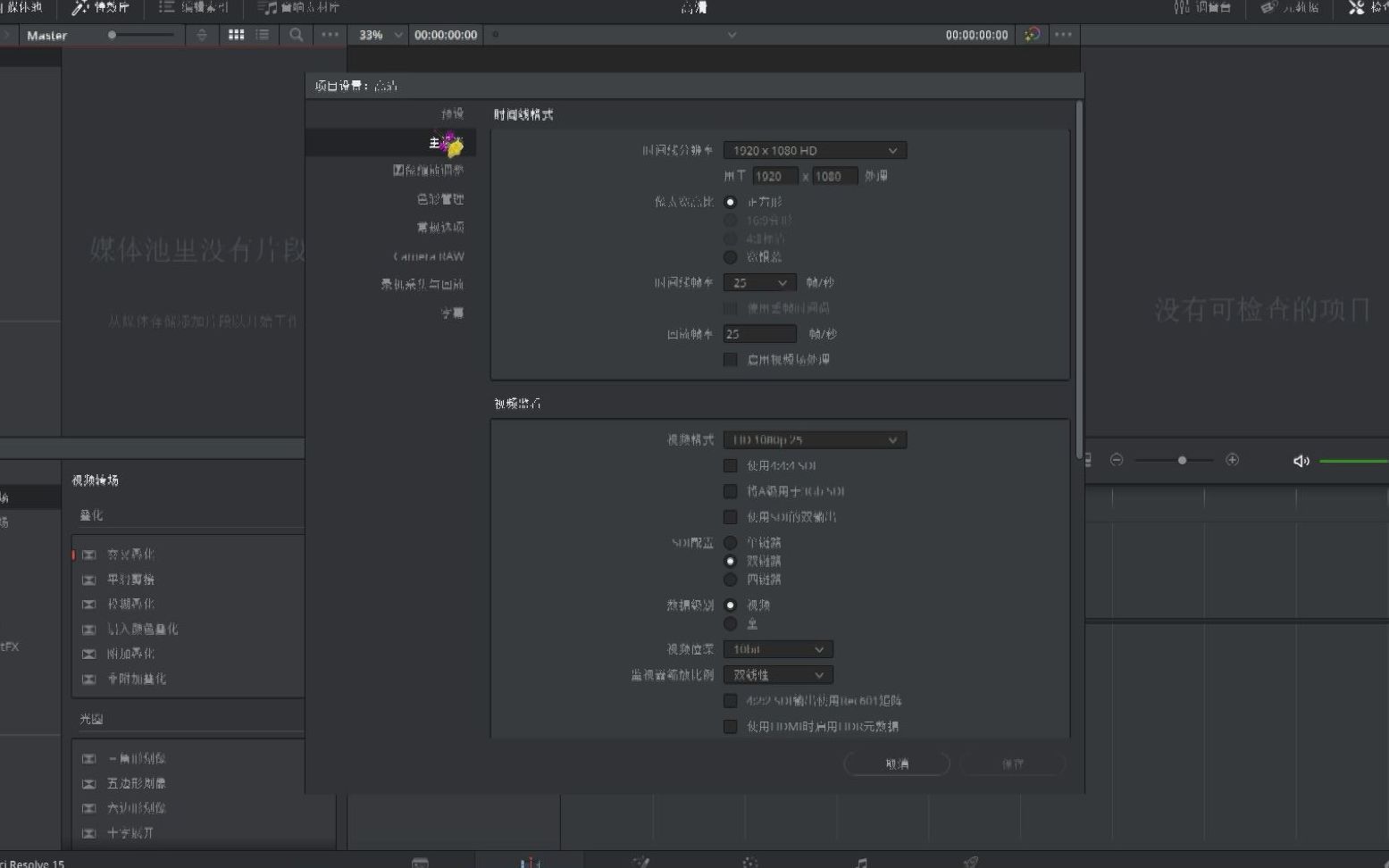This screenshot has width=1389, height=868.
Task: Select 全 full data level radio button
Action: point(731,623)
